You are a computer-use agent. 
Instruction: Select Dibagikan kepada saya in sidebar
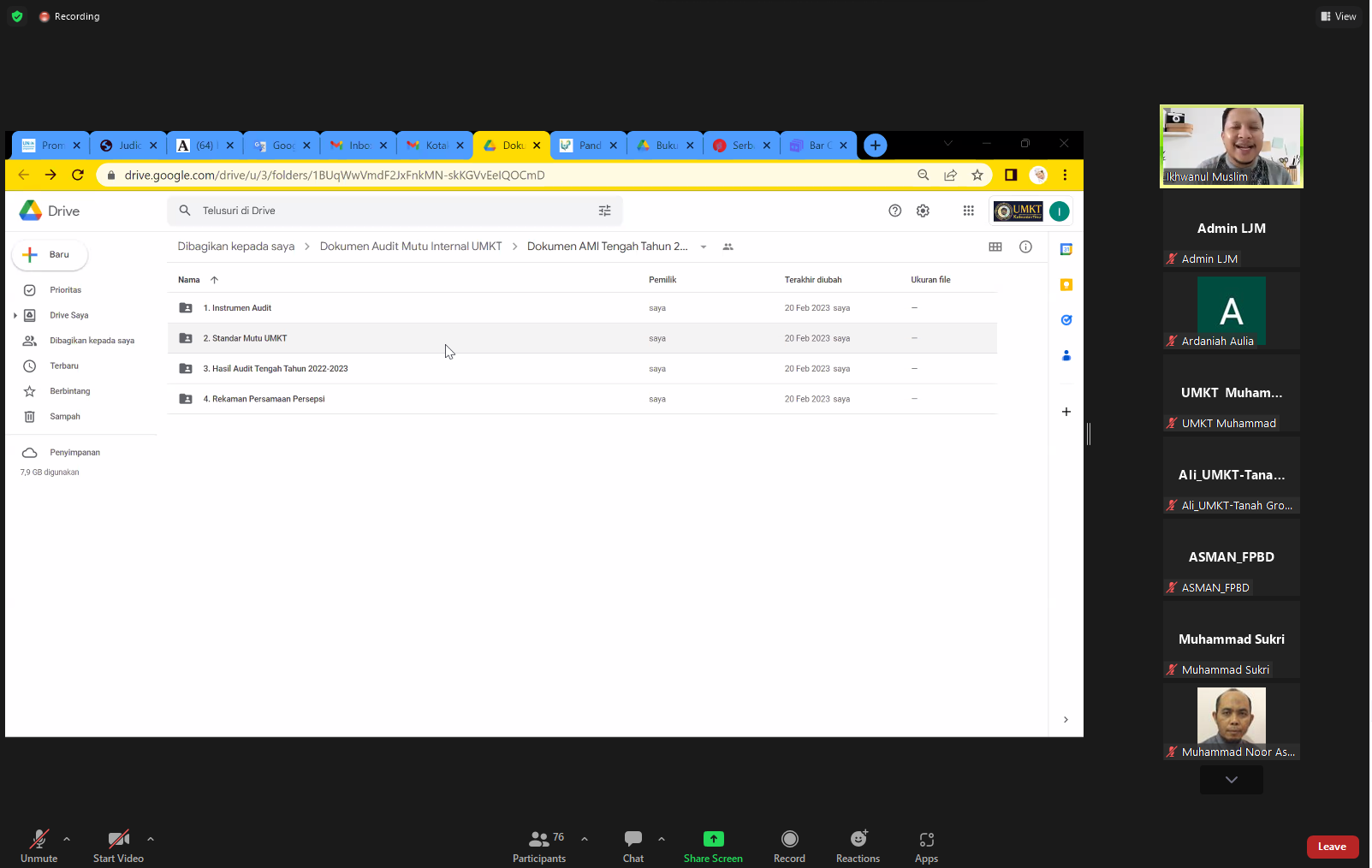(x=92, y=341)
